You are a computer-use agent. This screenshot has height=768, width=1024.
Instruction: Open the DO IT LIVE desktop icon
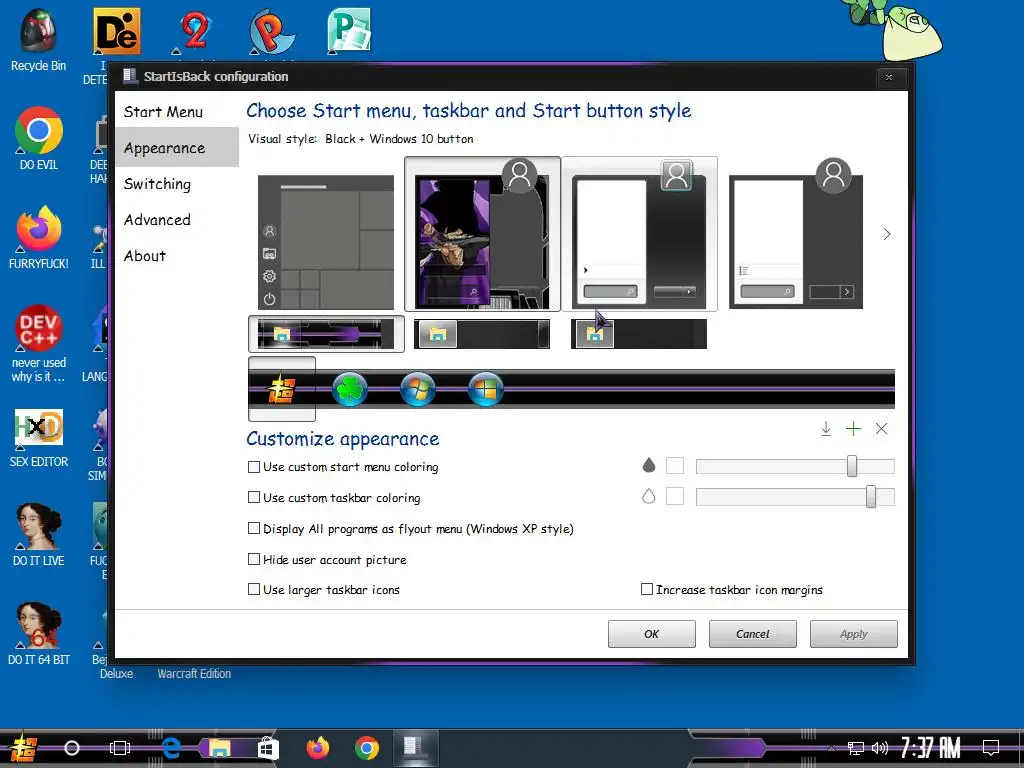pyautogui.click(x=39, y=534)
